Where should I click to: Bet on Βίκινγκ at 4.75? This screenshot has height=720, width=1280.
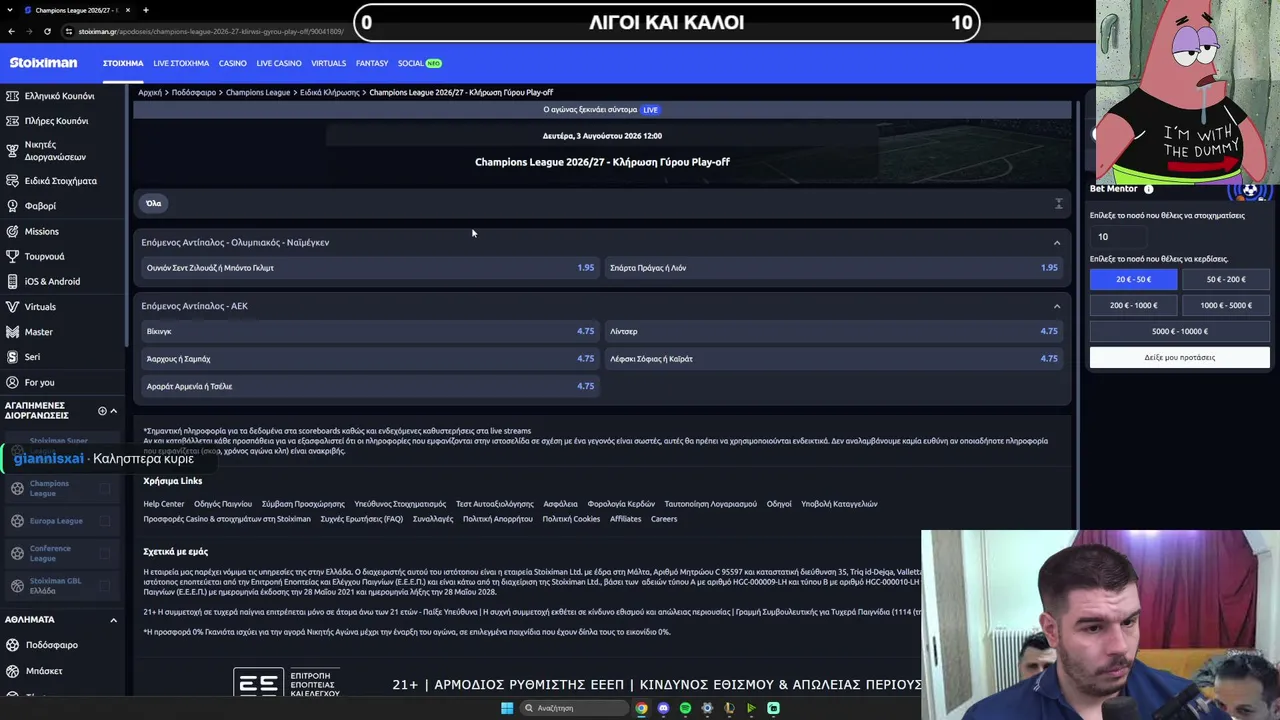click(x=369, y=331)
